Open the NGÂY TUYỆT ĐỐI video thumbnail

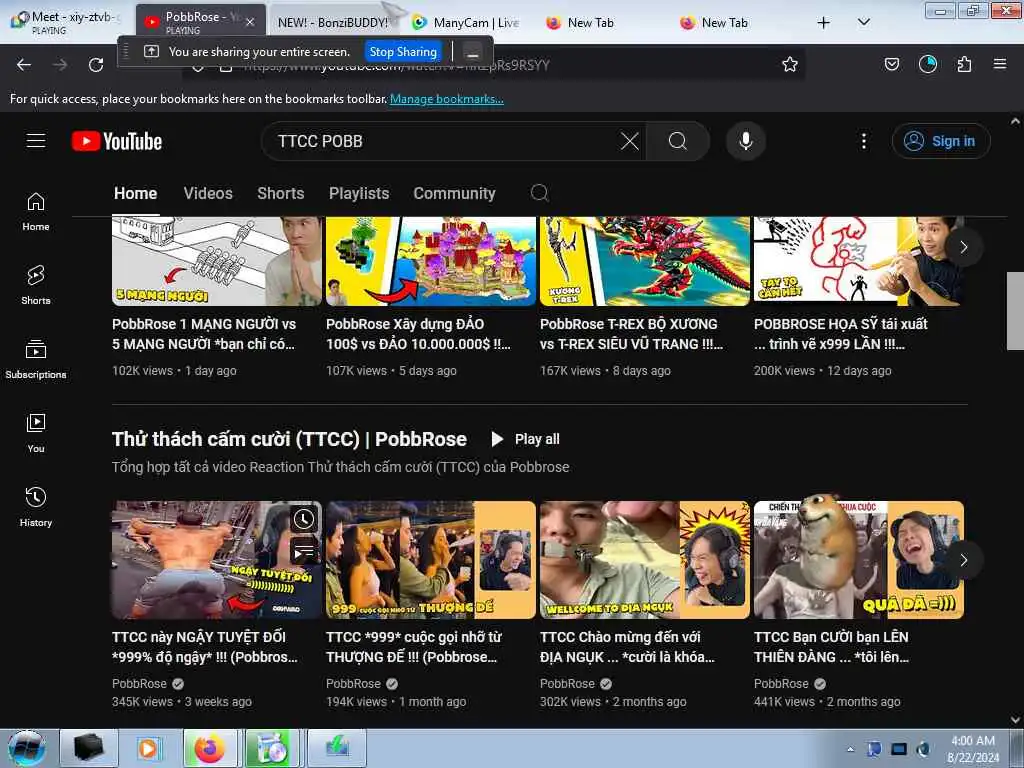(x=216, y=560)
